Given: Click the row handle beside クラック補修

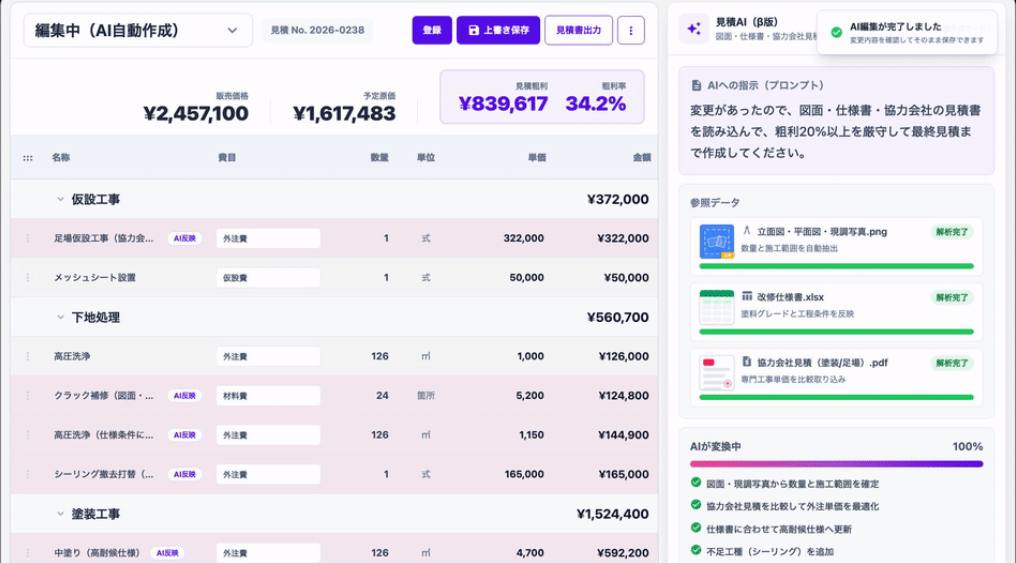Looking at the screenshot, I should (x=27, y=395).
